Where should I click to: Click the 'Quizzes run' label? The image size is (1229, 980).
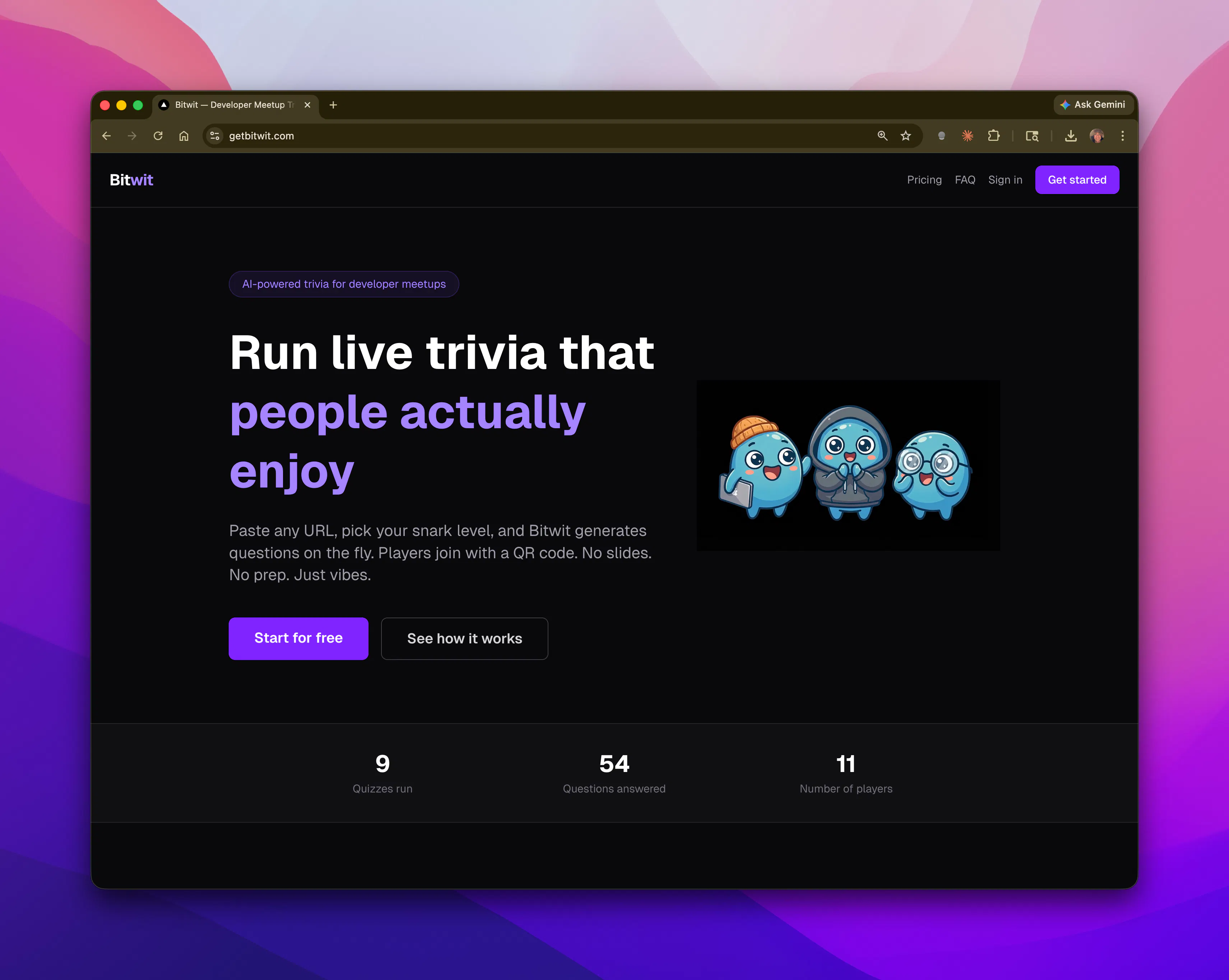[382, 789]
